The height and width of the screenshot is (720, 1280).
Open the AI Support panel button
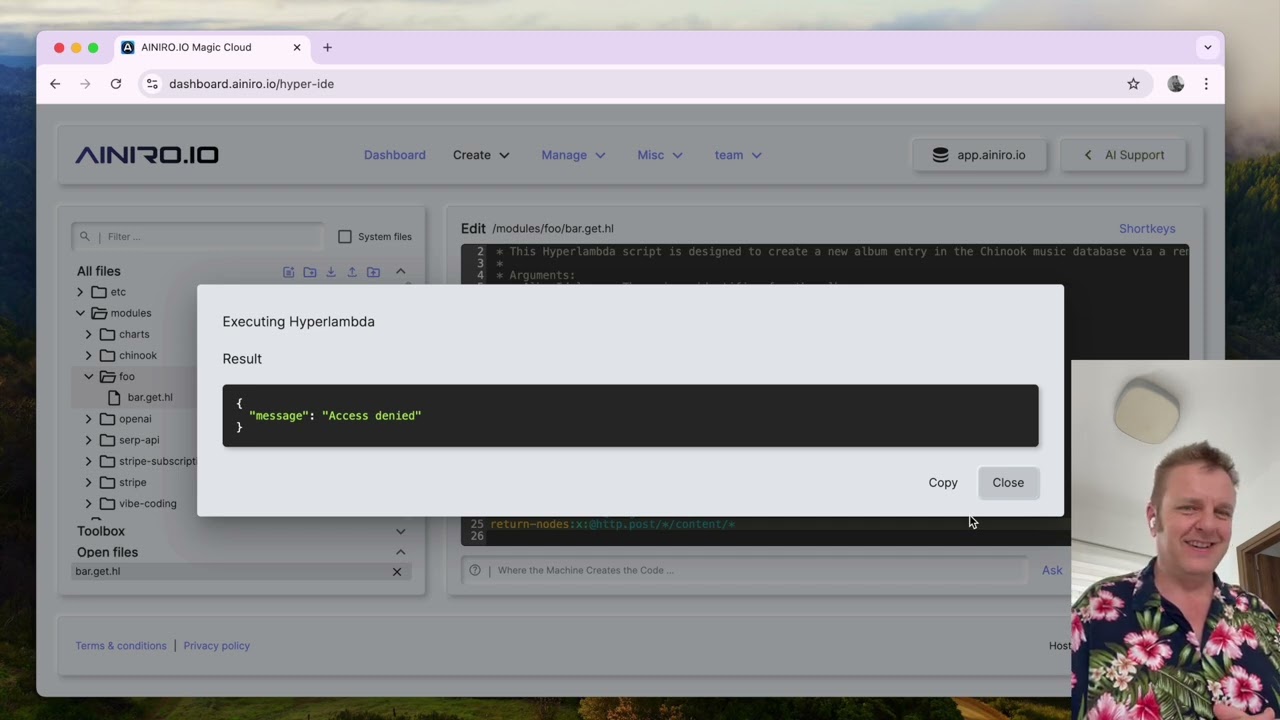pyautogui.click(x=1124, y=155)
